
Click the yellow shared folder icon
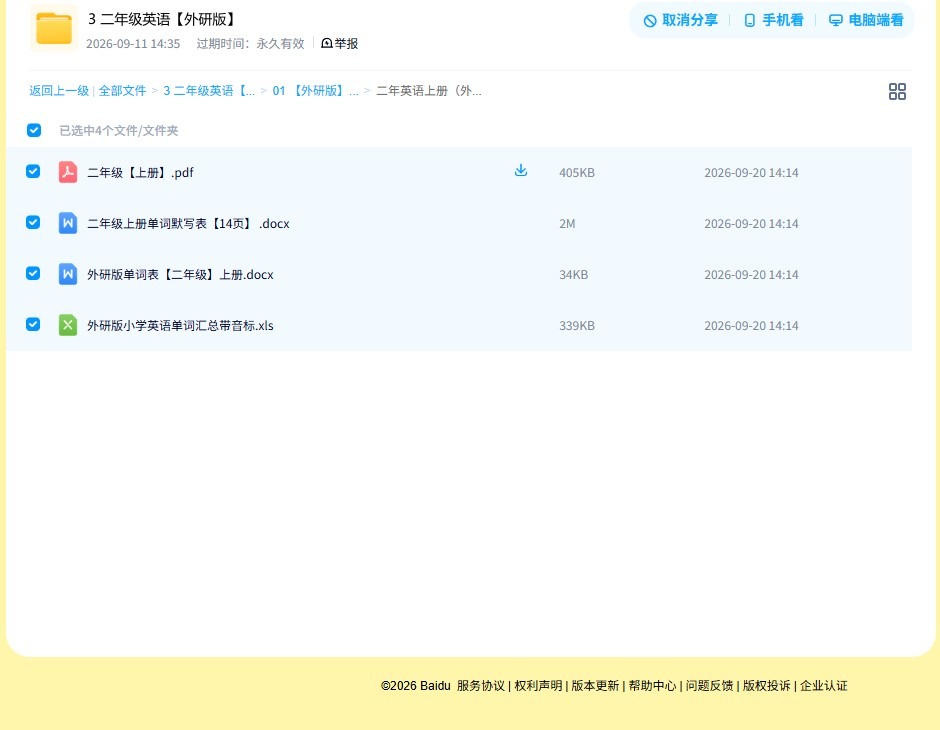pyautogui.click(x=54, y=28)
